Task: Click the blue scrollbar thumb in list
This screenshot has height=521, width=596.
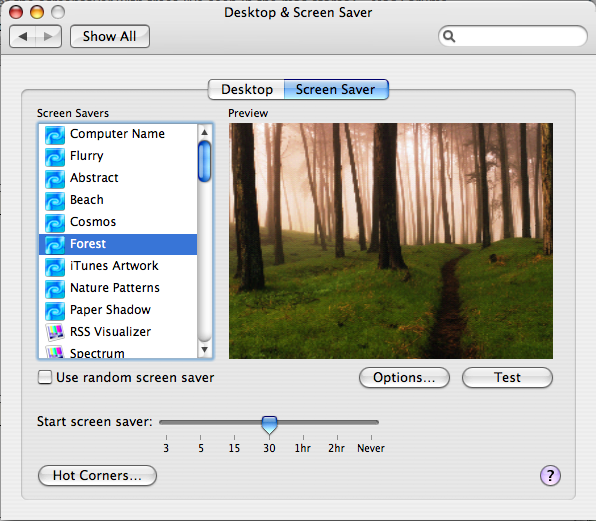Action: click(x=204, y=161)
